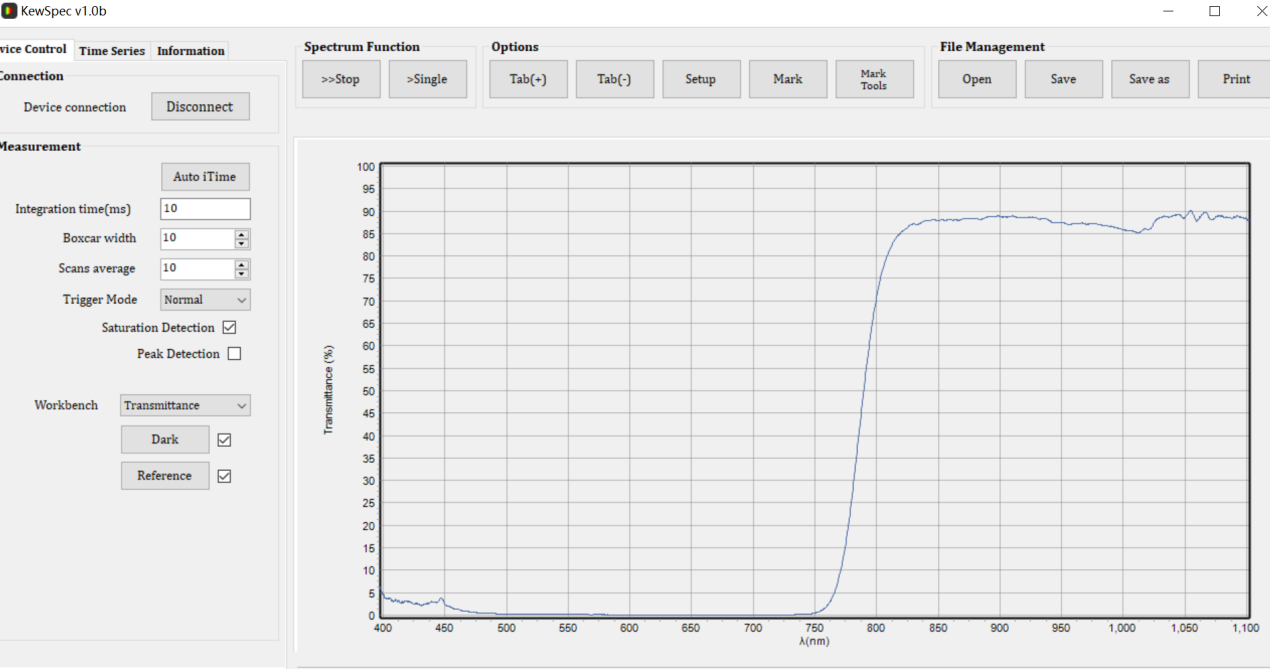Disable the Saturation Detection checkbox
This screenshot has height=669, width=1270.
pyautogui.click(x=229, y=328)
